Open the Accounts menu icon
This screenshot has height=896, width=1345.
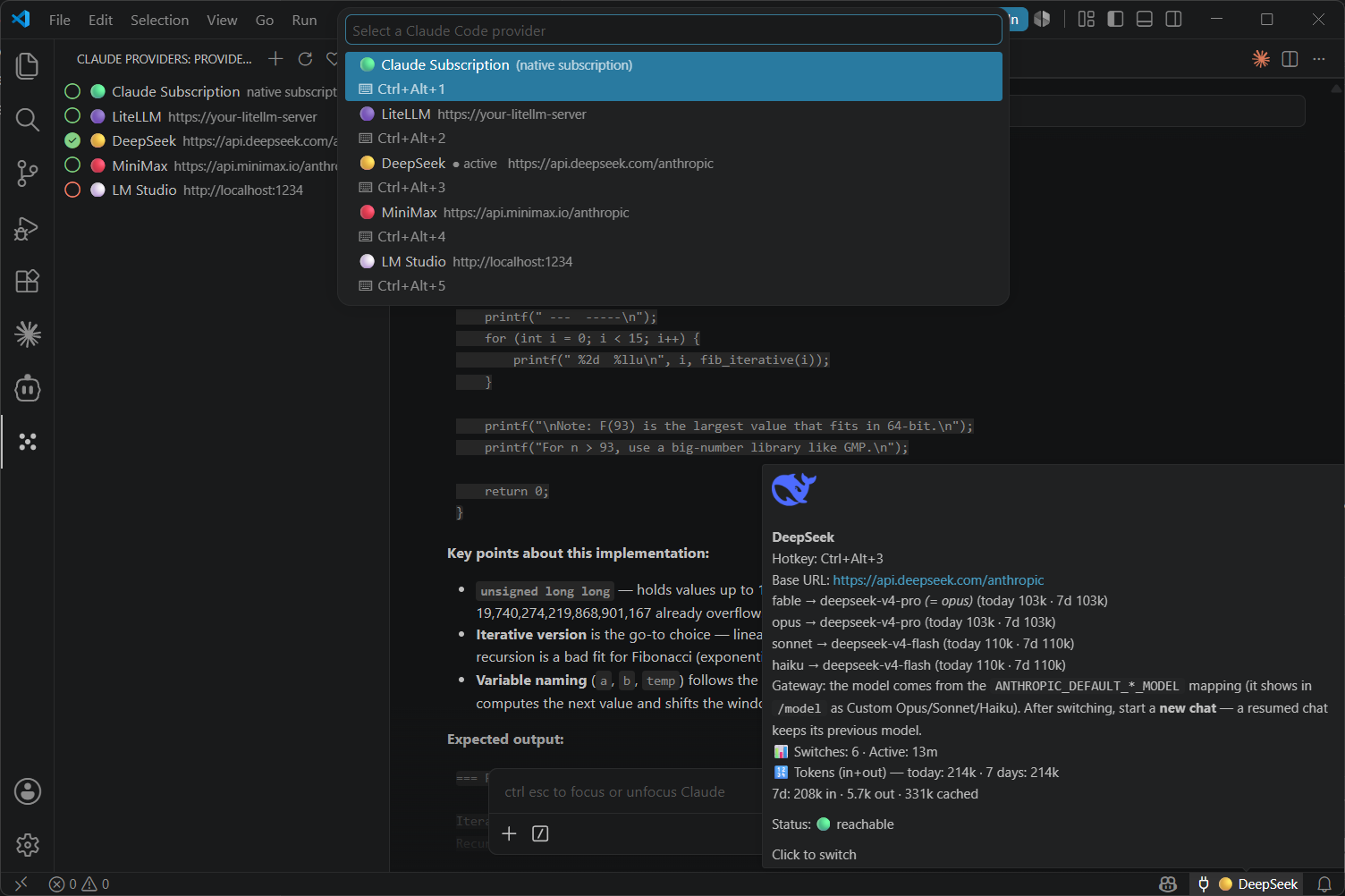tap(28, 791)
